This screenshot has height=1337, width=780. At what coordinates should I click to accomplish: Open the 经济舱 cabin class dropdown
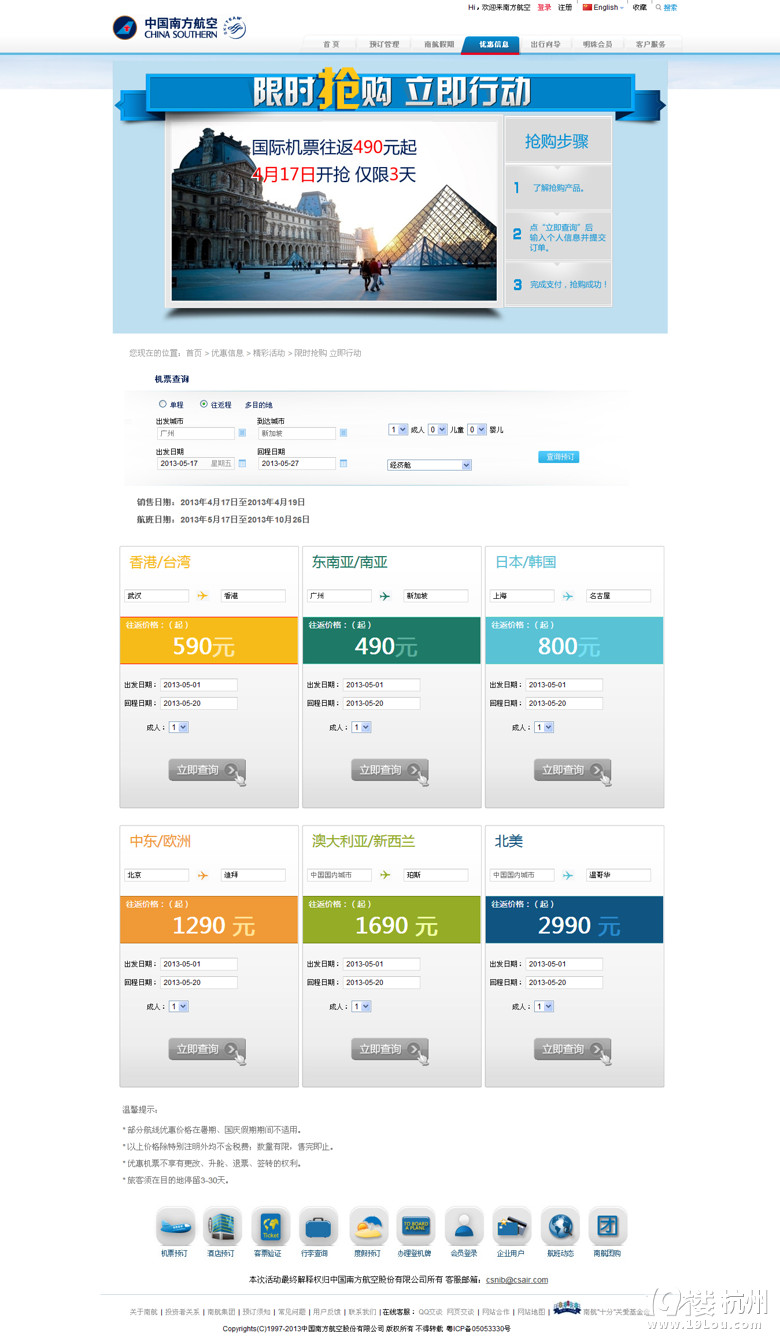pyautogui.click(x=429, y=465)
